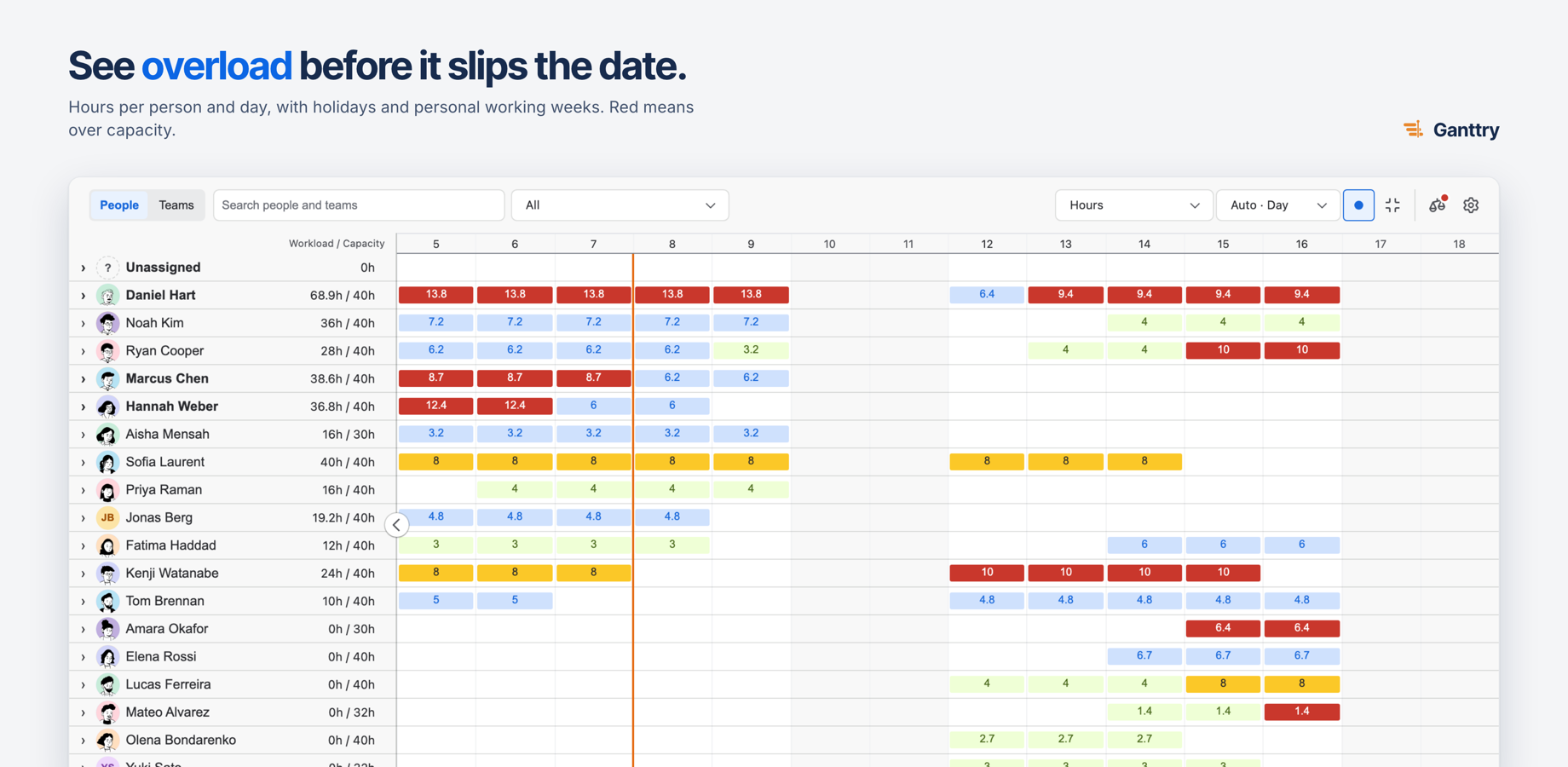Click Sofia Laurent's avatar
Screen dimensions: 1568x767
tap(107, 462)
